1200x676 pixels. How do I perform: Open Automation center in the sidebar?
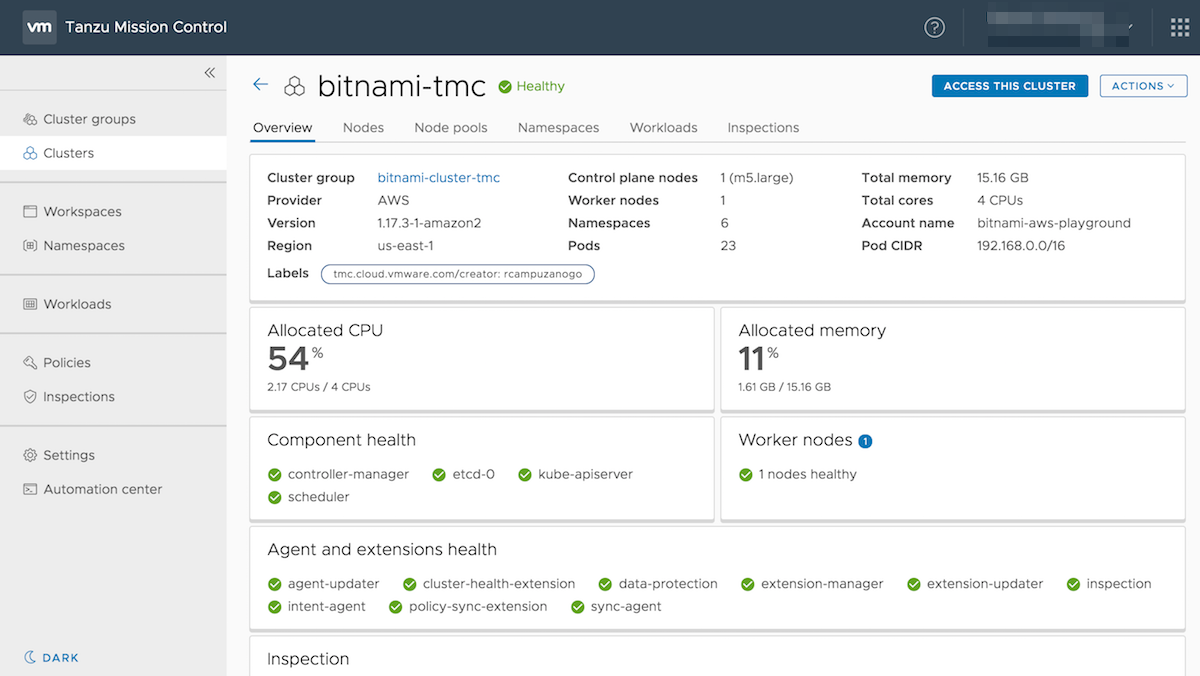click(102, 489)
